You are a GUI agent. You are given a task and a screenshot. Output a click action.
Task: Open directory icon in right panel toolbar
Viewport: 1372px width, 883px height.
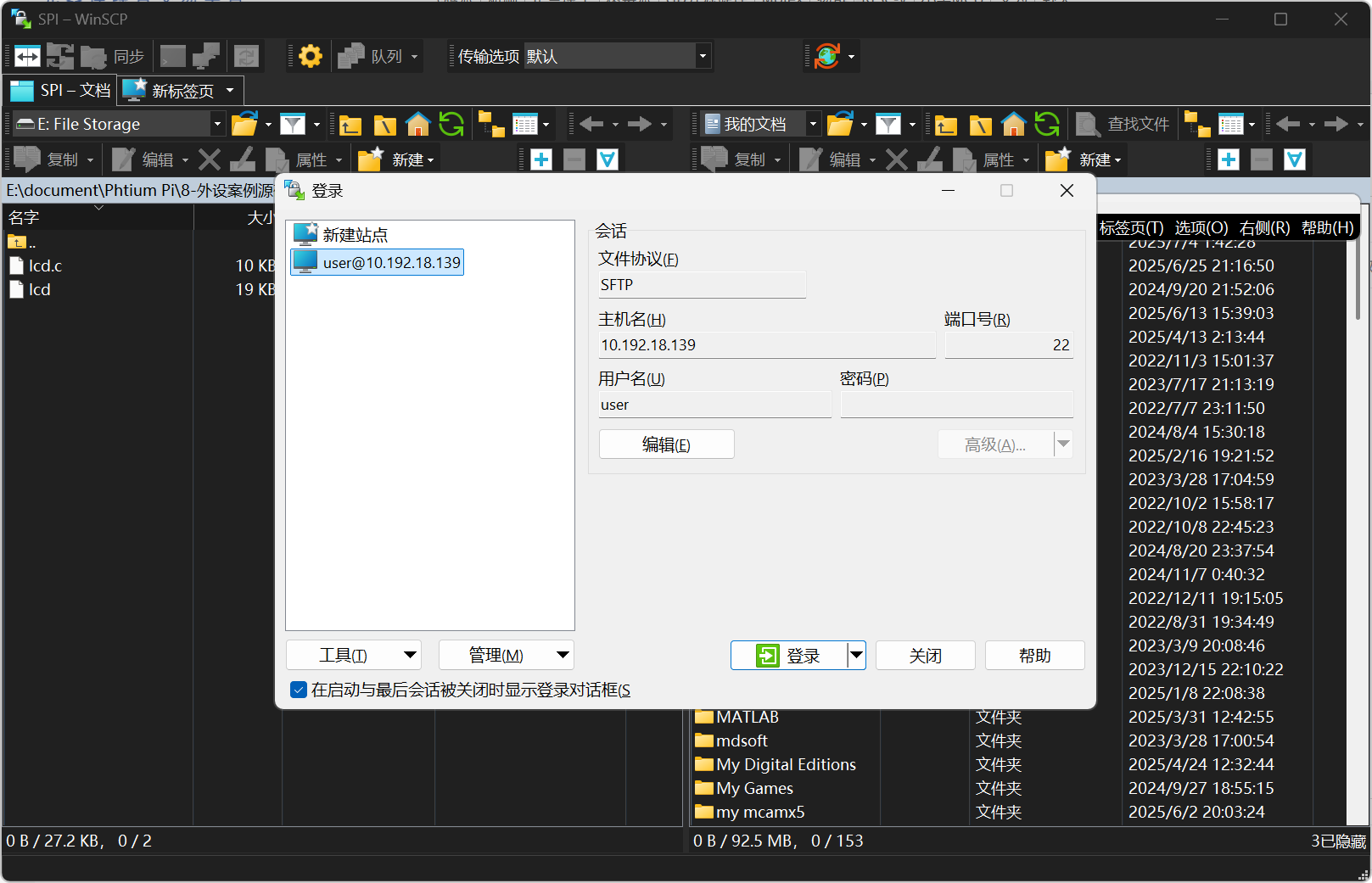click(840, 124)
